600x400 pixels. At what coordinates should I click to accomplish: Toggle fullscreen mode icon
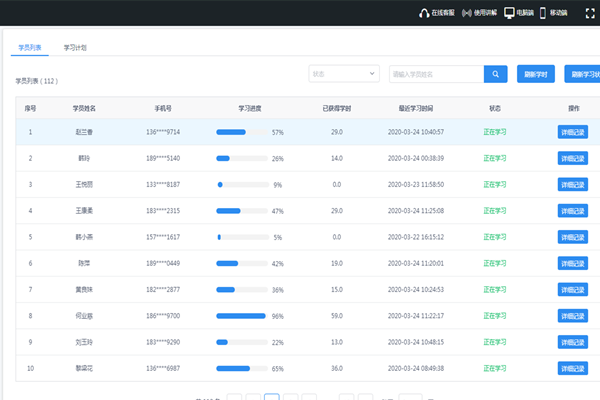click(x=589, y=13)
